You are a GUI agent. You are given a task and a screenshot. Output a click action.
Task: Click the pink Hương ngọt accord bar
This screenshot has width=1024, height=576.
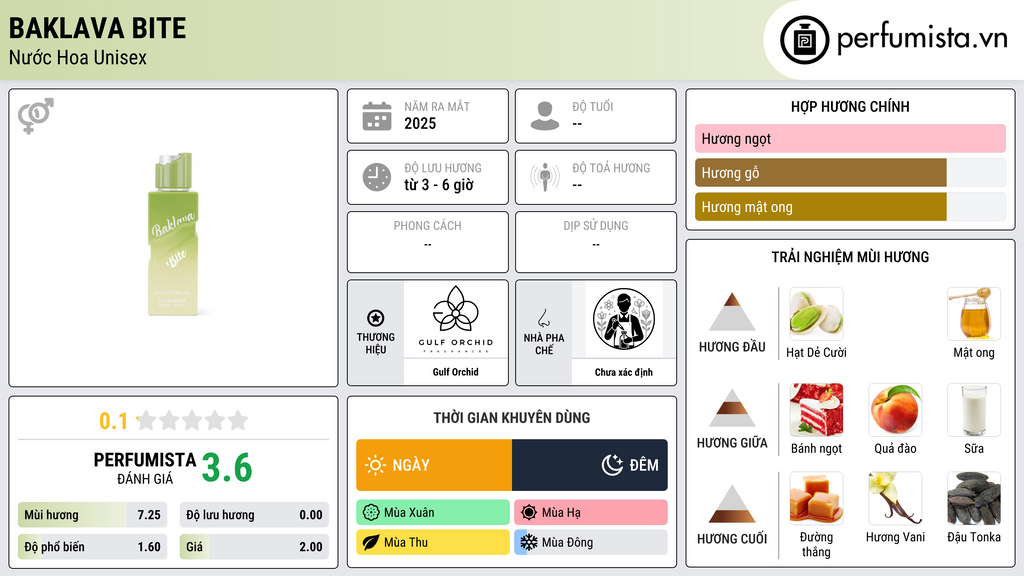[850, 138]
